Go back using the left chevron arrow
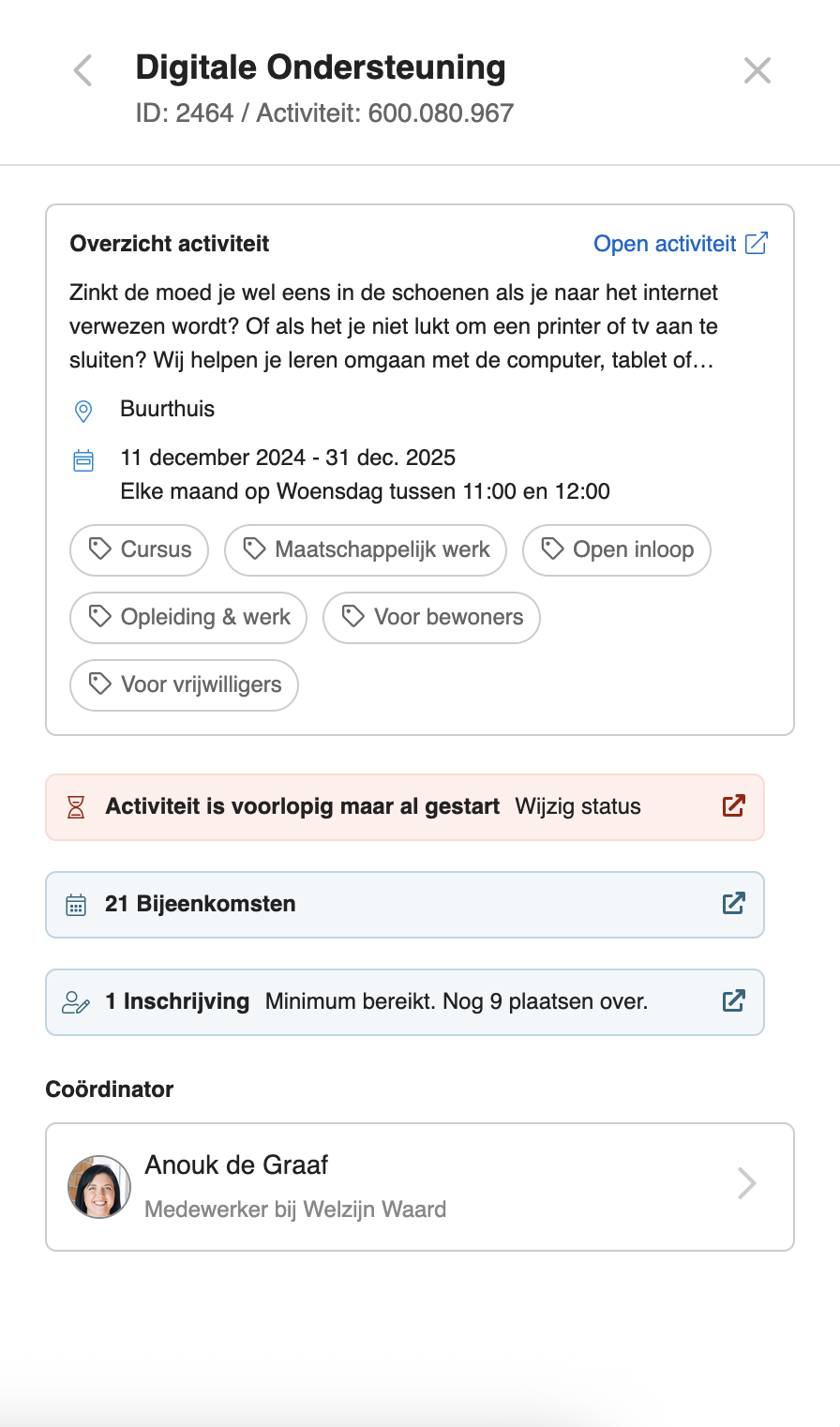 click(x=83, y=70)
